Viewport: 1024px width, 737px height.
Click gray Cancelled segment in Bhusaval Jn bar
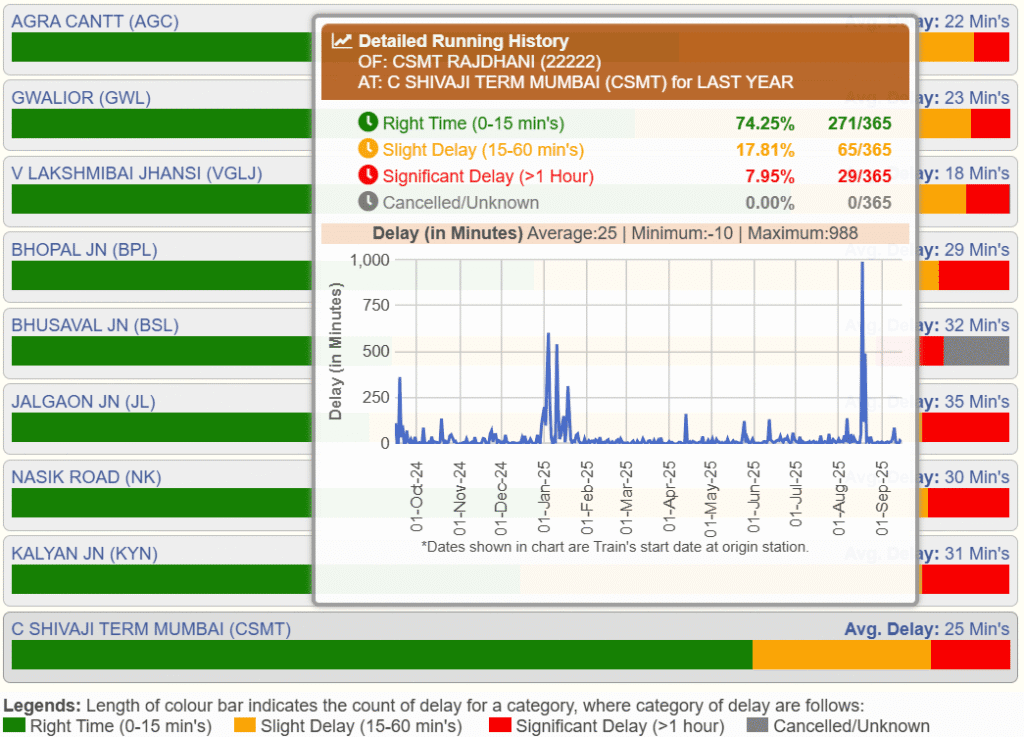pyautogui.click(x=976, y=351)
